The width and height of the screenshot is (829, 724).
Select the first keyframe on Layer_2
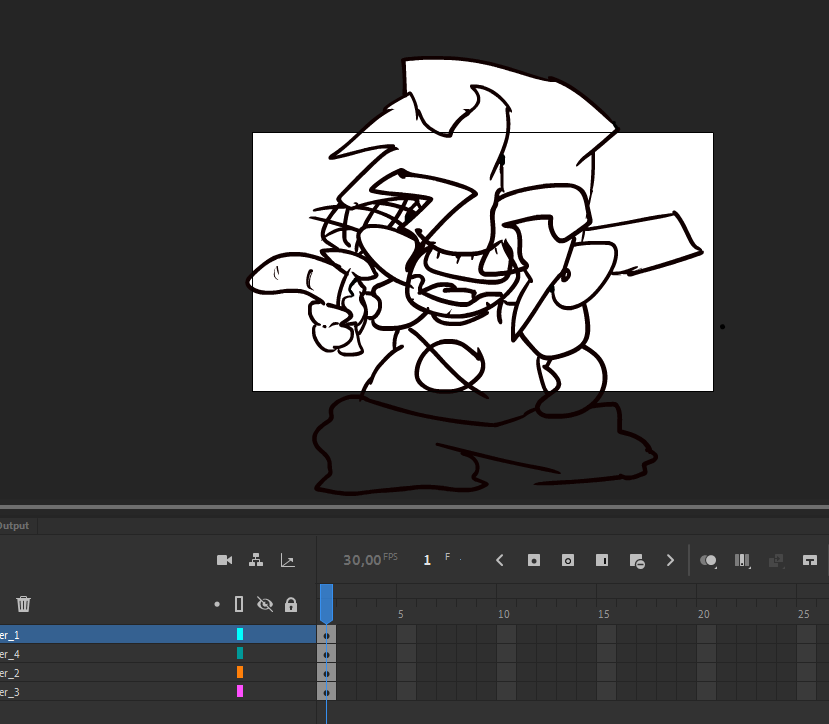[x=326, y=673]
